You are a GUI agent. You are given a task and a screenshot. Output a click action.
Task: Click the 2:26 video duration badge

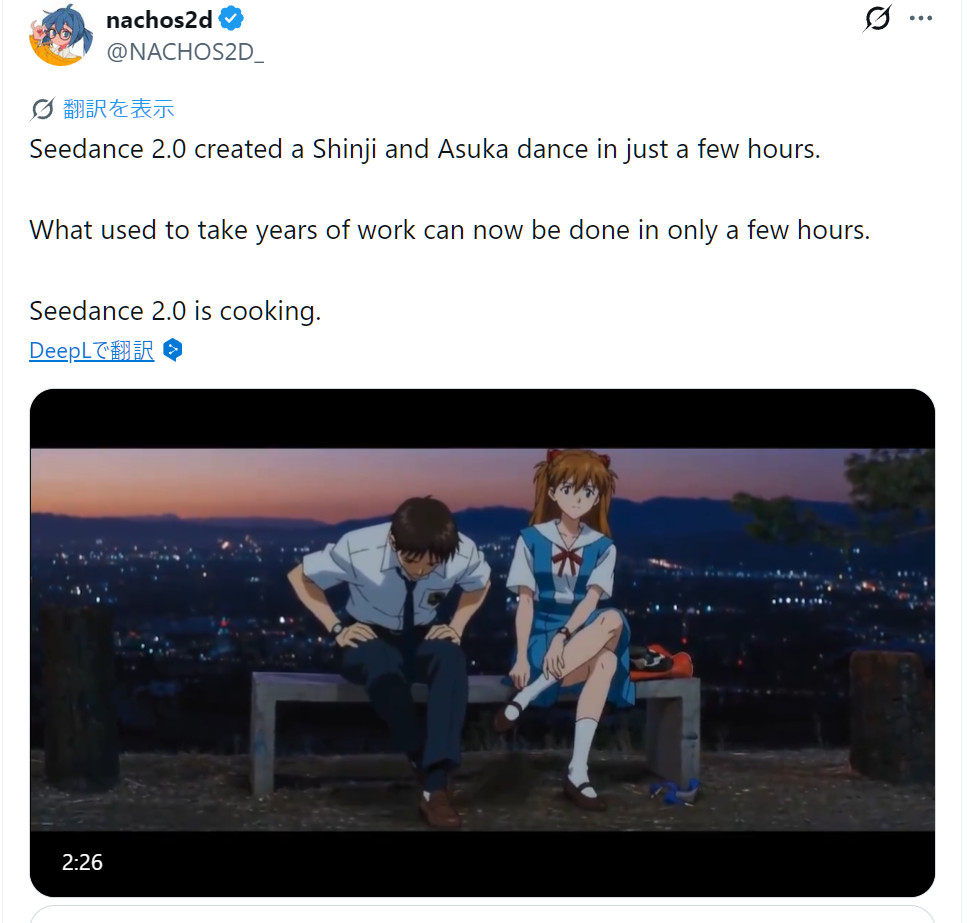click(82, 862)
